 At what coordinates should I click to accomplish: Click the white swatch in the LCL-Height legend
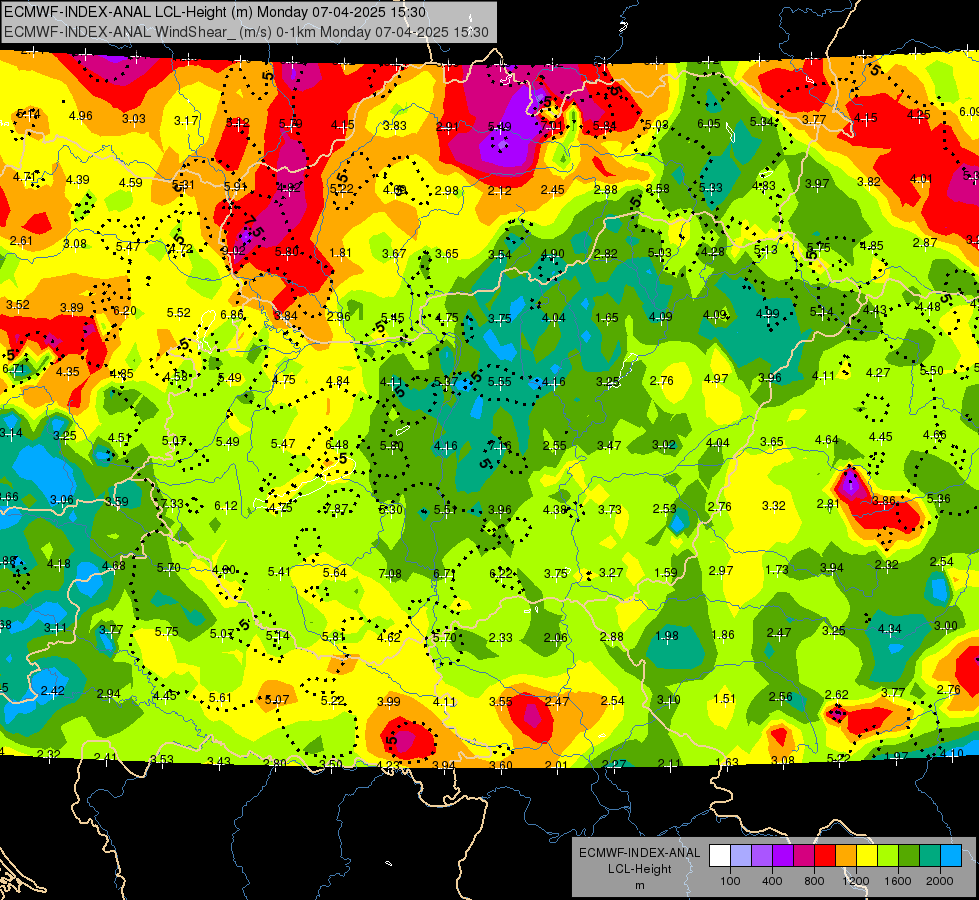720,856
